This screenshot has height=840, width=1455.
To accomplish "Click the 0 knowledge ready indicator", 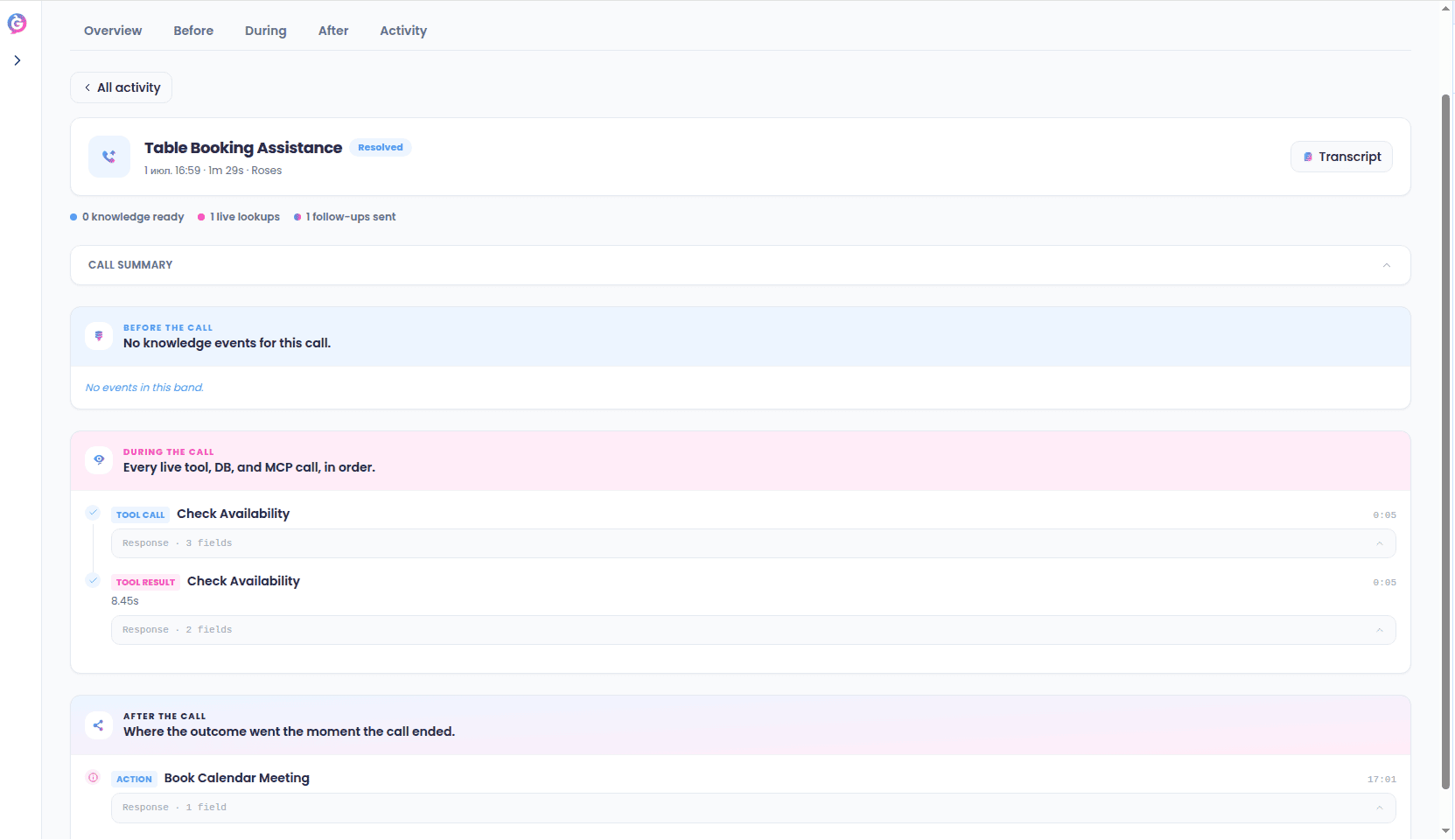I will pyautogui.click(x=128, y=217).
